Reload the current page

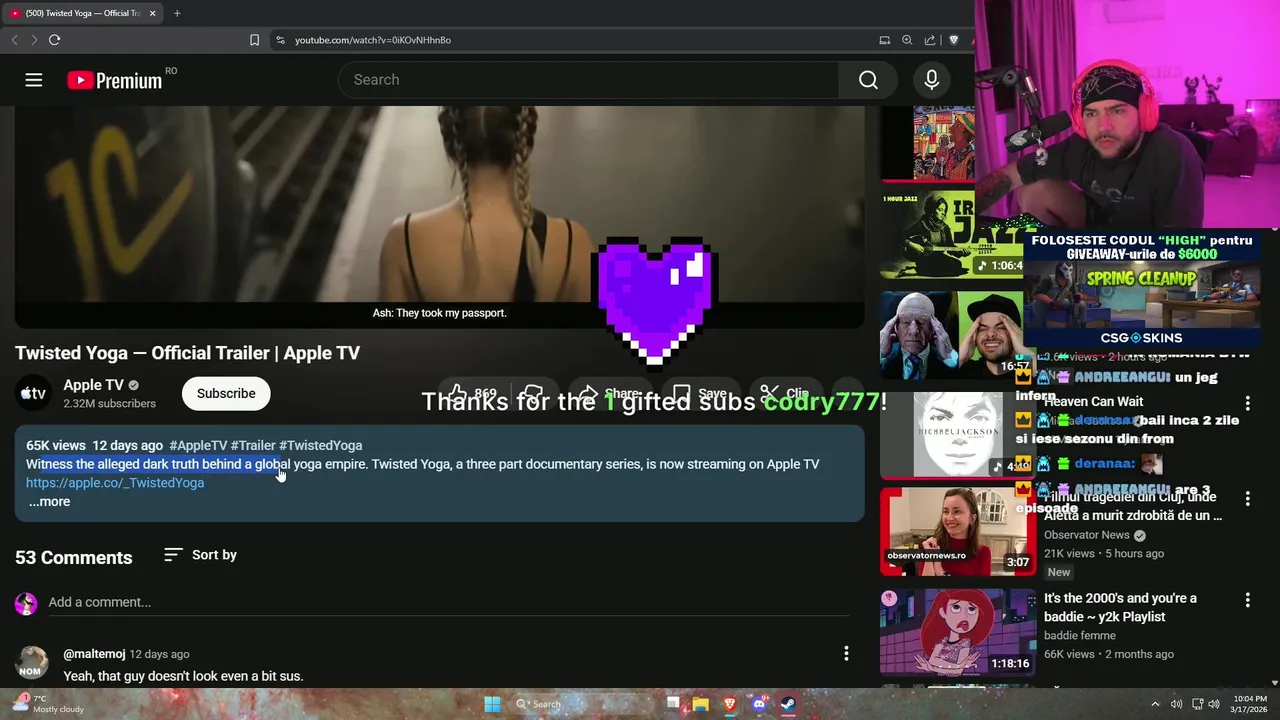54,40
